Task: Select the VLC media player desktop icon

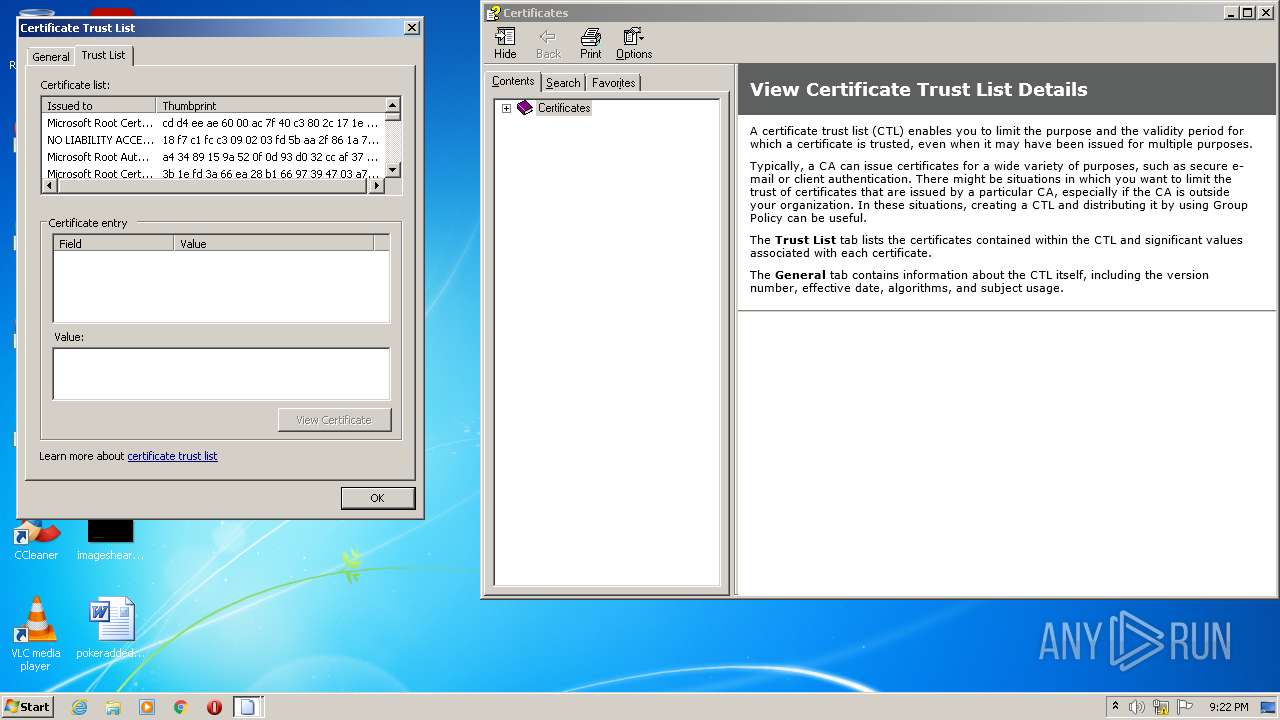Action: point(35,634)
